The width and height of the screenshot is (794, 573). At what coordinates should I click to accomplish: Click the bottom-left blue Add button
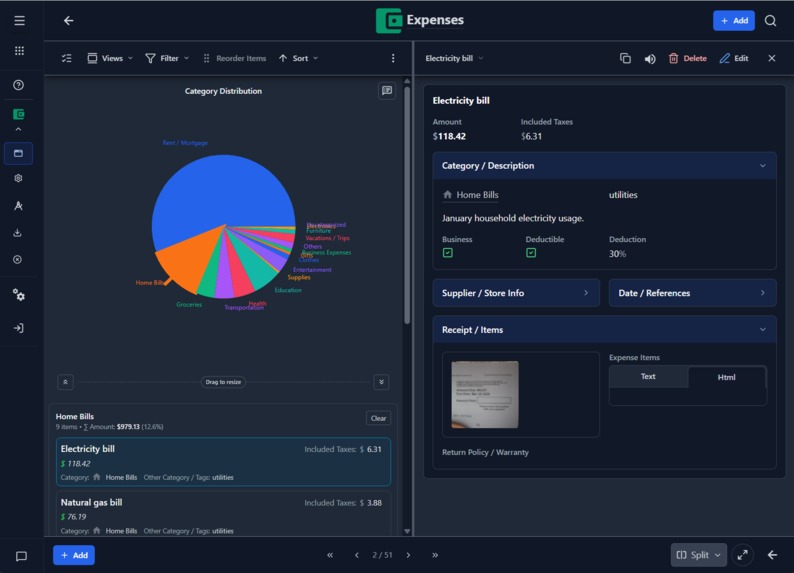[74, 555]
